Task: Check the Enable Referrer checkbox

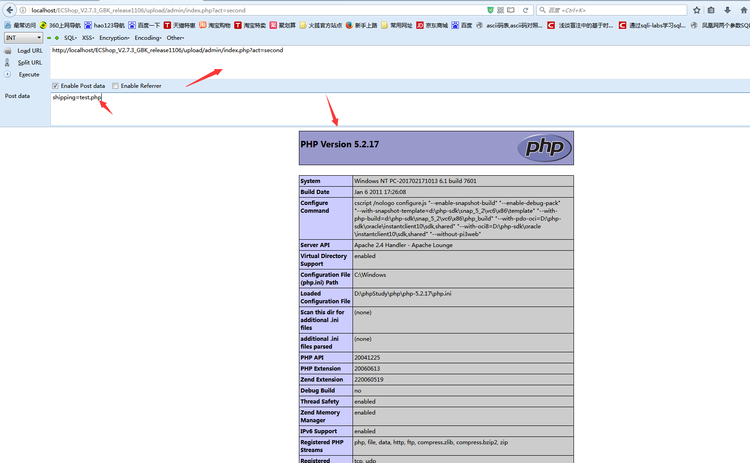Action: [116, 86]
